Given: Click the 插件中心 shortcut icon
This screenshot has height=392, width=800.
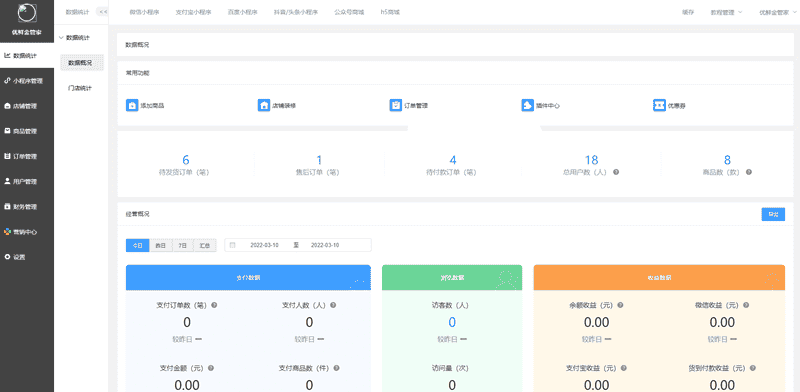Looking at the screenshot, I should point(527,106).
